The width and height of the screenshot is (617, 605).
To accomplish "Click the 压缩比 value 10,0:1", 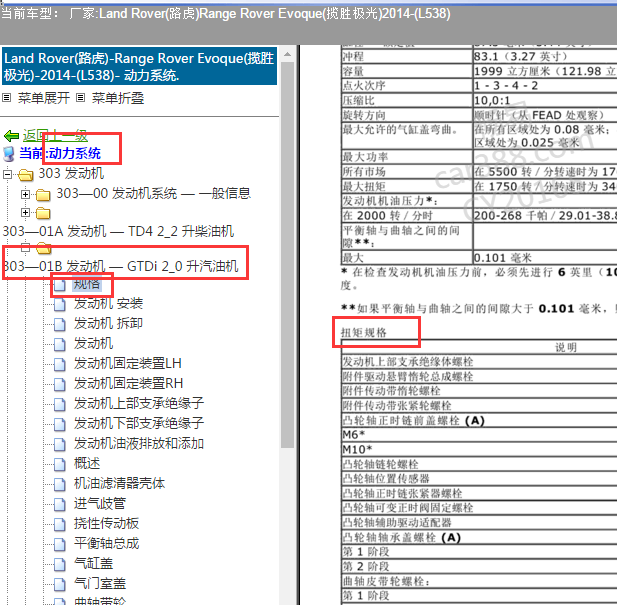I will tap(492, 101).
